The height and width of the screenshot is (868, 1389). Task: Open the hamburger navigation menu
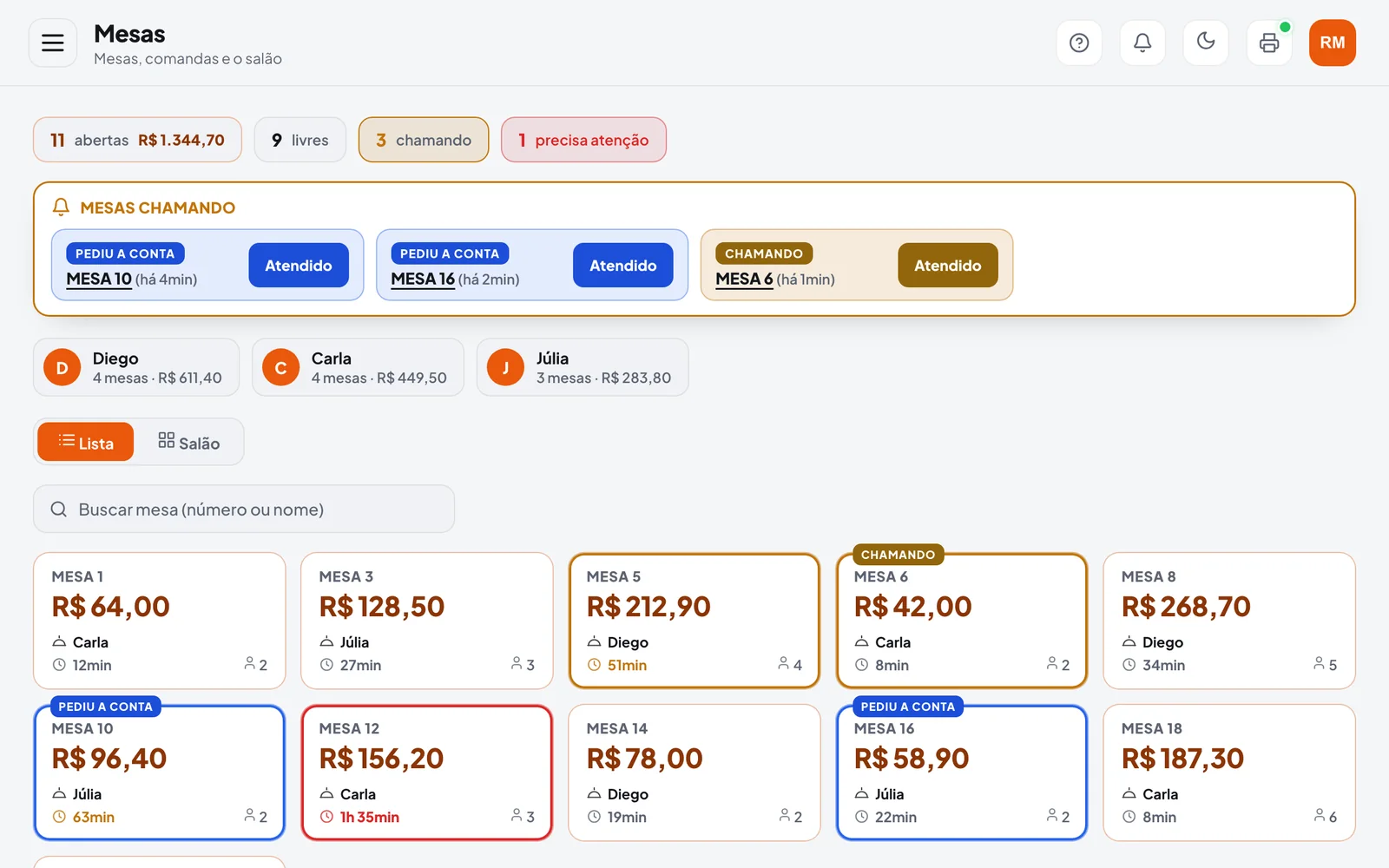pos(53,43)
